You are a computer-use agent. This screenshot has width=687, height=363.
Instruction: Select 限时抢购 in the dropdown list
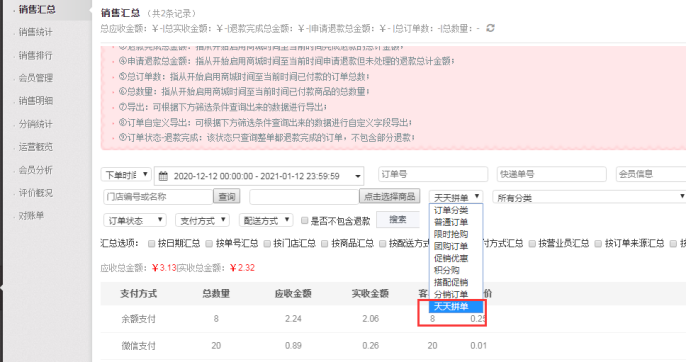point(456,234)
